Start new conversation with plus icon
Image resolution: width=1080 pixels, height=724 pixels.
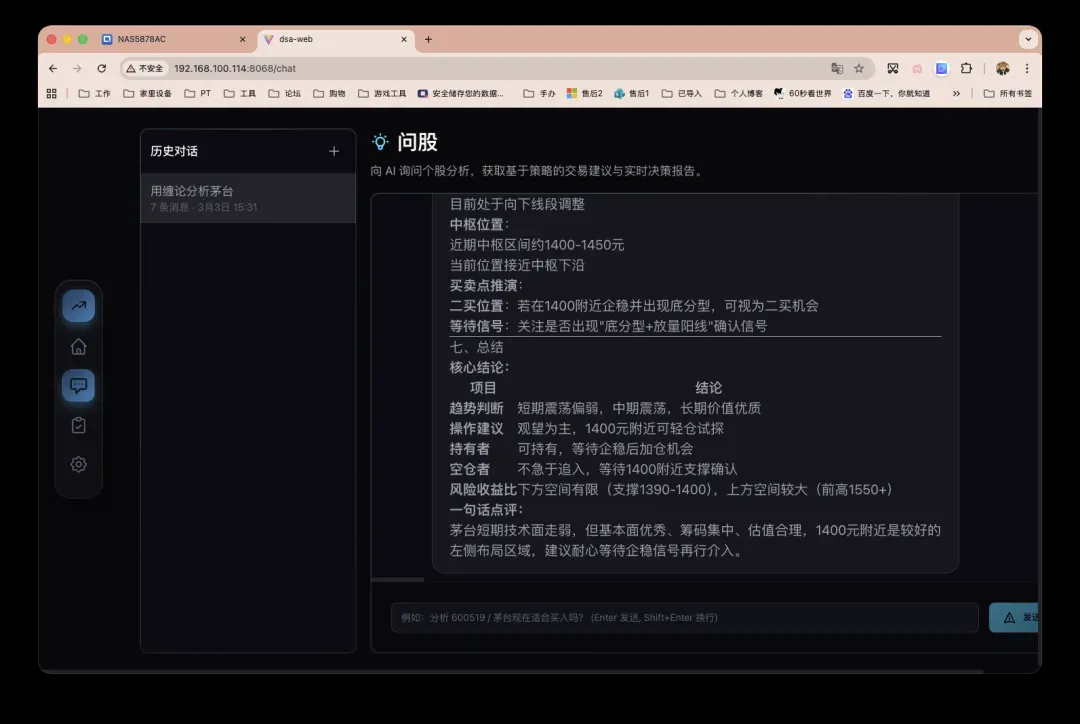click(334, 151)
